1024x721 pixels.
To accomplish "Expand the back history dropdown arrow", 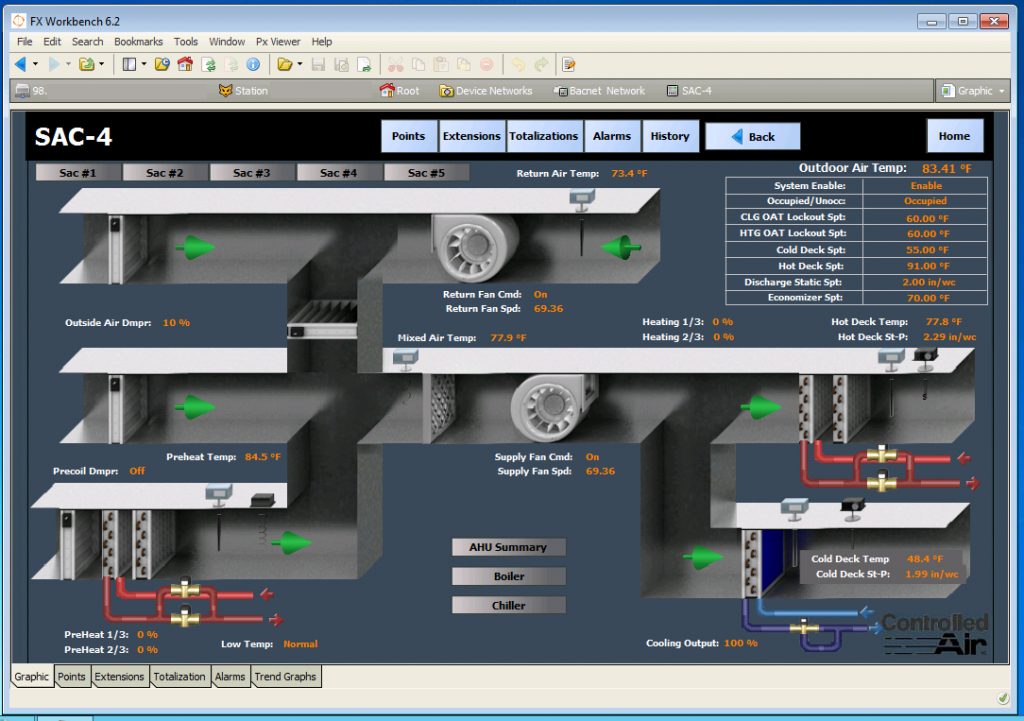I will (x=35, y=64).
